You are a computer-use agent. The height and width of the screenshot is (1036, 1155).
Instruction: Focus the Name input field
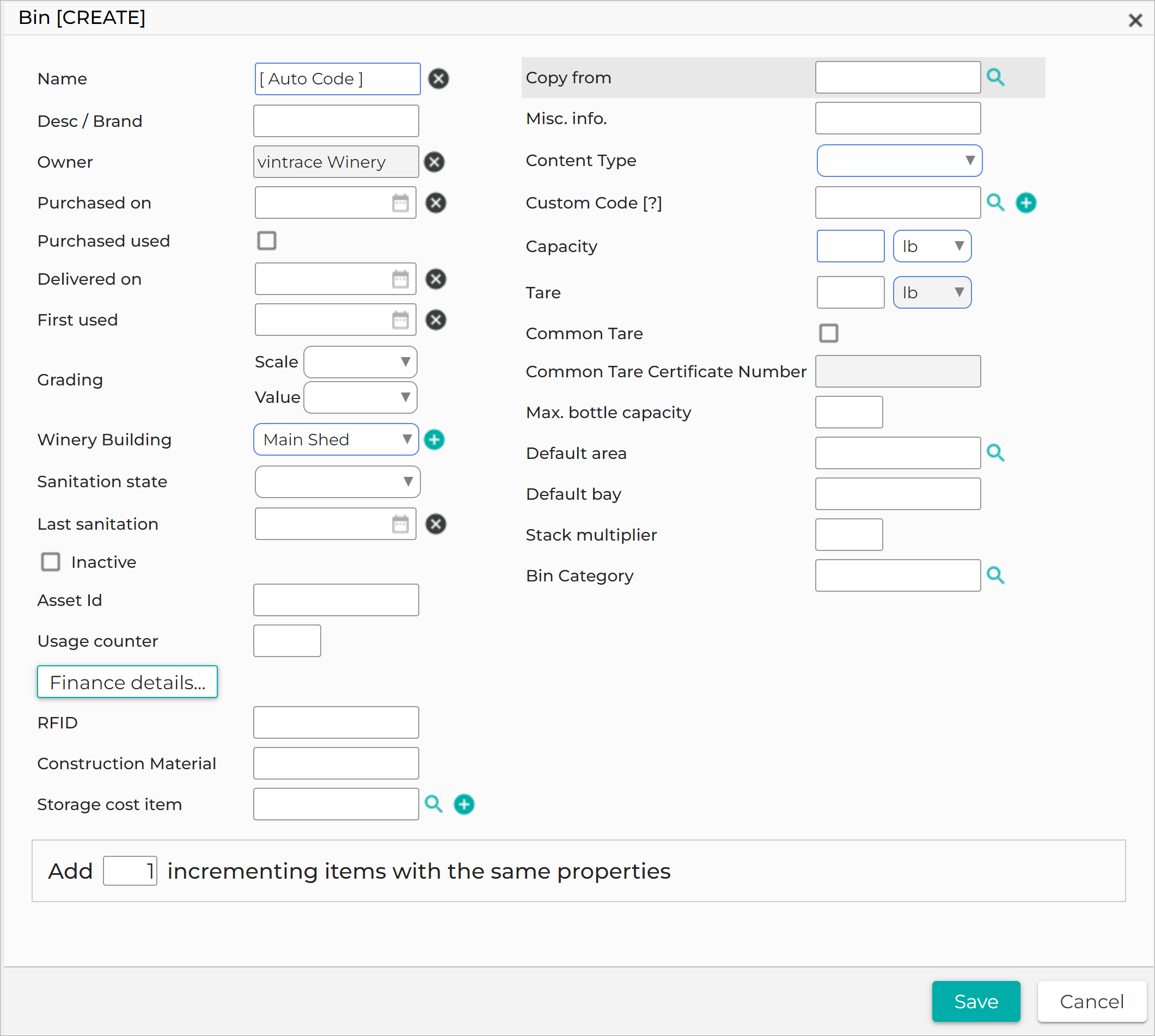coord(338,78)
